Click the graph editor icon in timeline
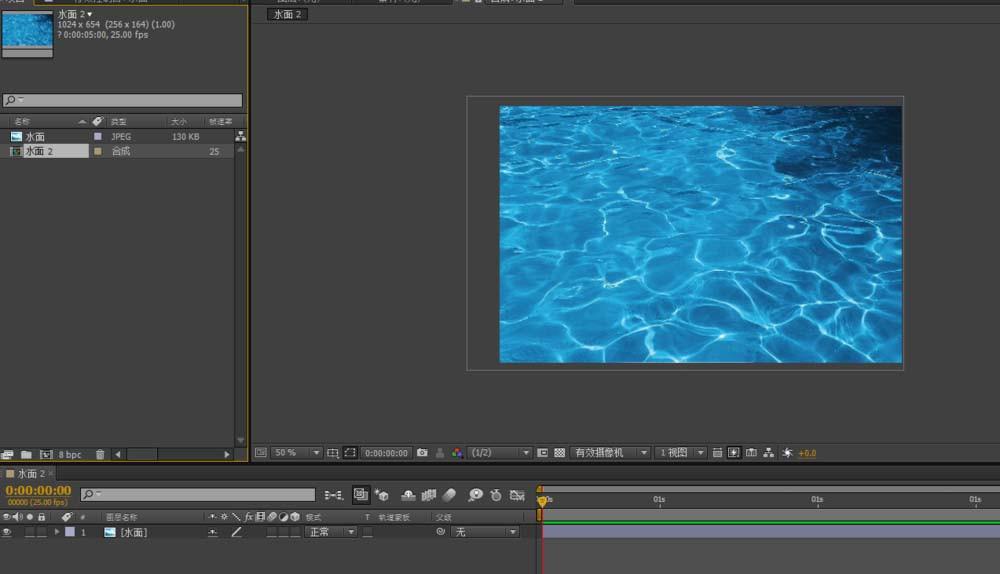1000x574 pixels. (517, 495)
